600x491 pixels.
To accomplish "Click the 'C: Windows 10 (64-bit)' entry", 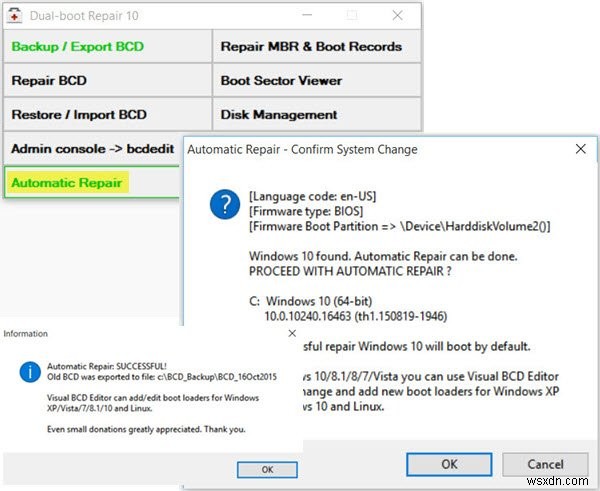I will click(x=311, y=301).
